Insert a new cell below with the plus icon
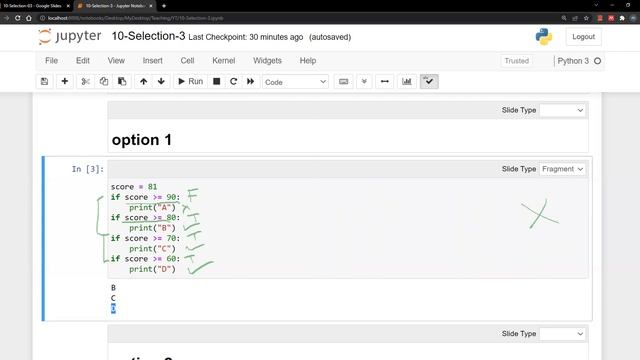Screen dimensions: 640x360 [x=64, y=81]
